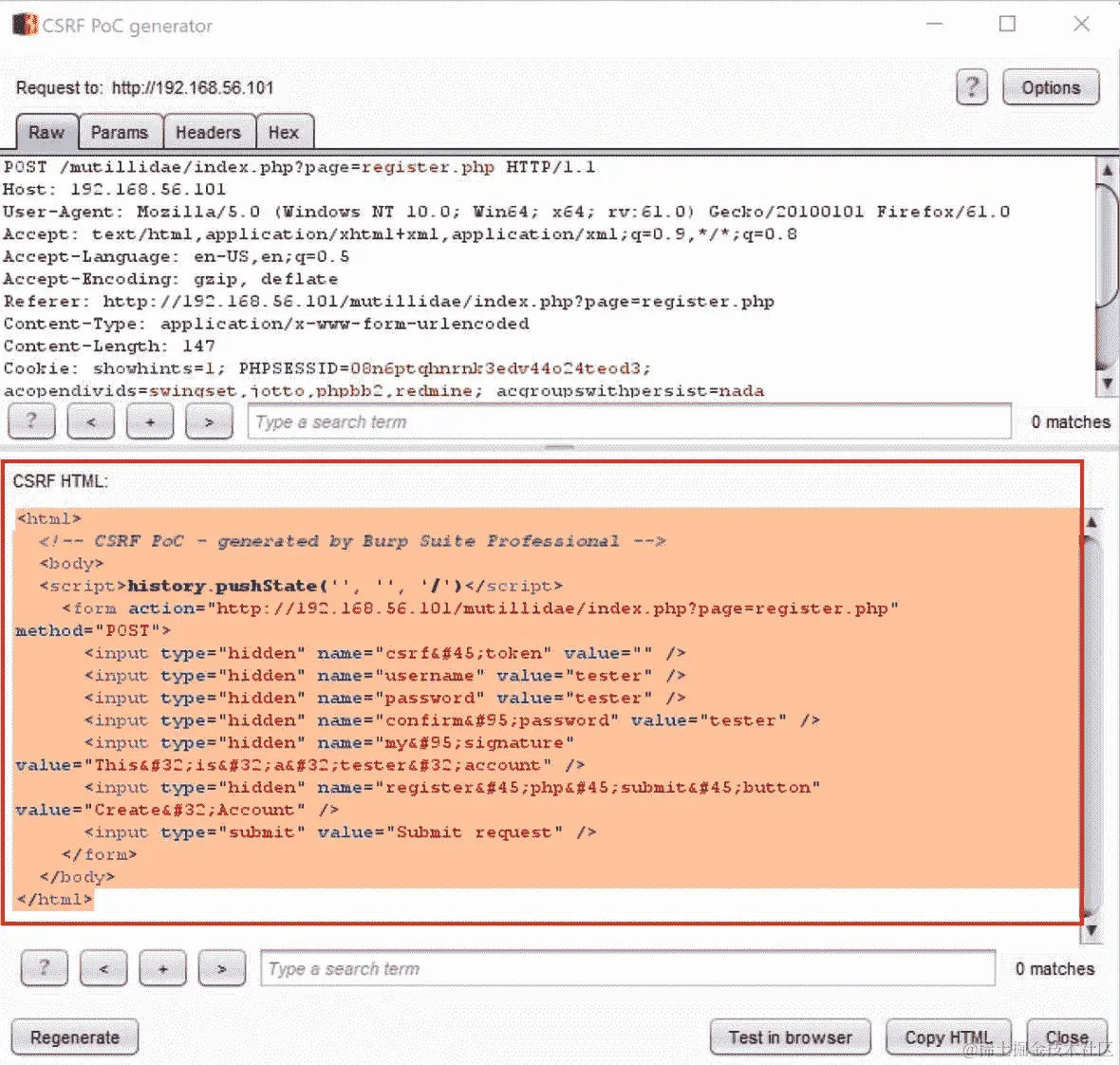1120x1065 pixels.
Task: Click the form action URL line
Action: tap(480, 608)
